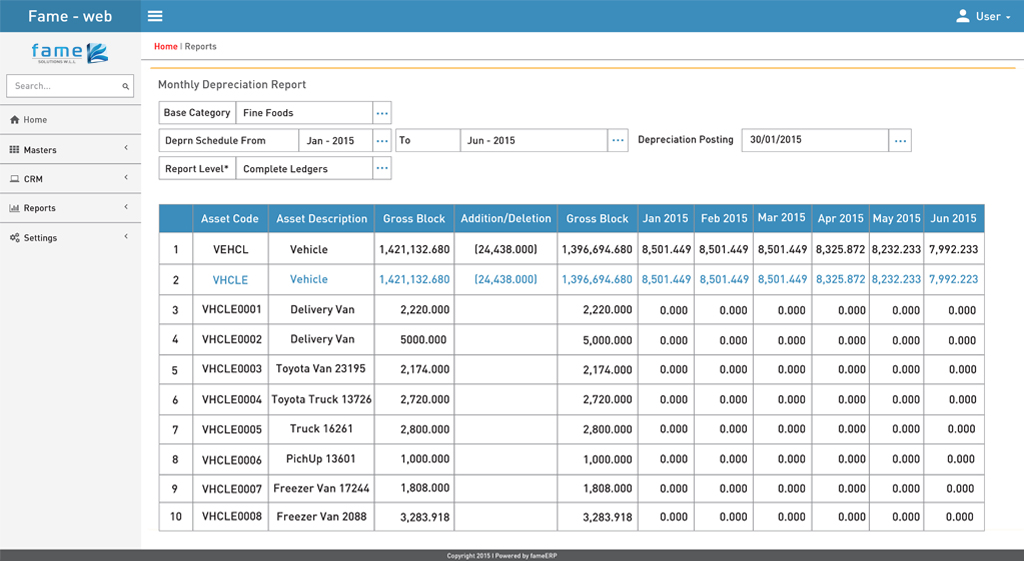Focus the sidebar Search field
This screenshot has height=561, width=1024.
point(70,86)
